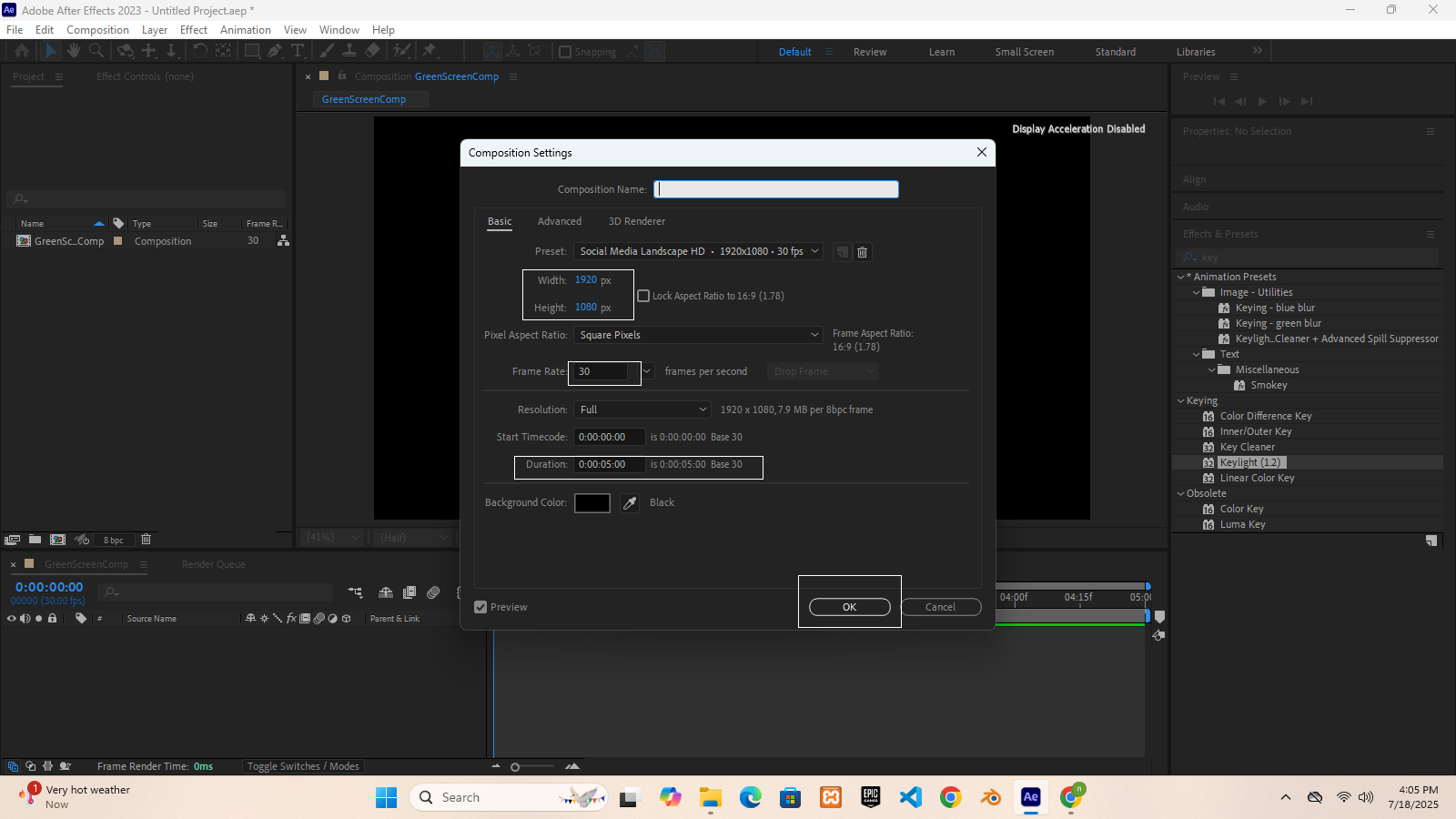Screen dimensions: 1456x819
Task: Select the Hand tool
Action: (74, 51)
